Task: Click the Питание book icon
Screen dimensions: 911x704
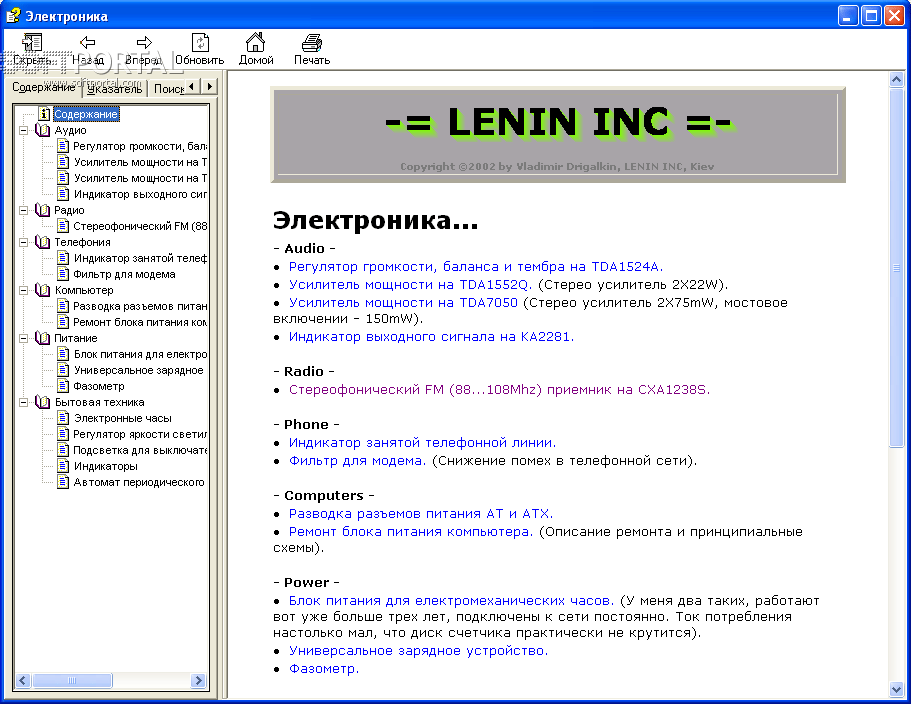Action: click(42, 337)
